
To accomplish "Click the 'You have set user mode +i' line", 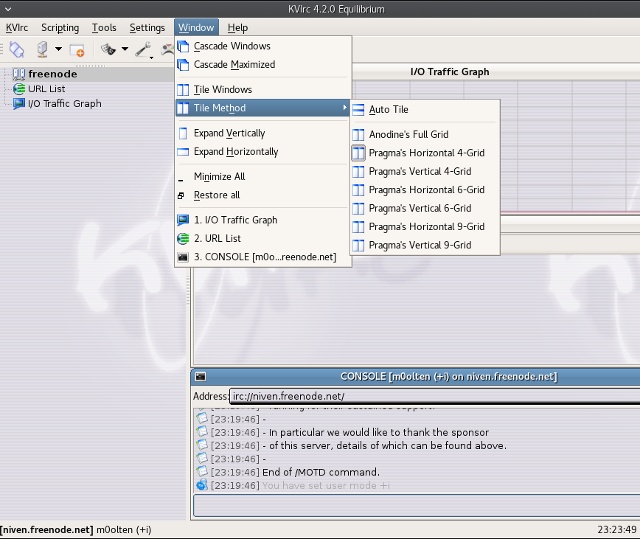I will (326, 486).
